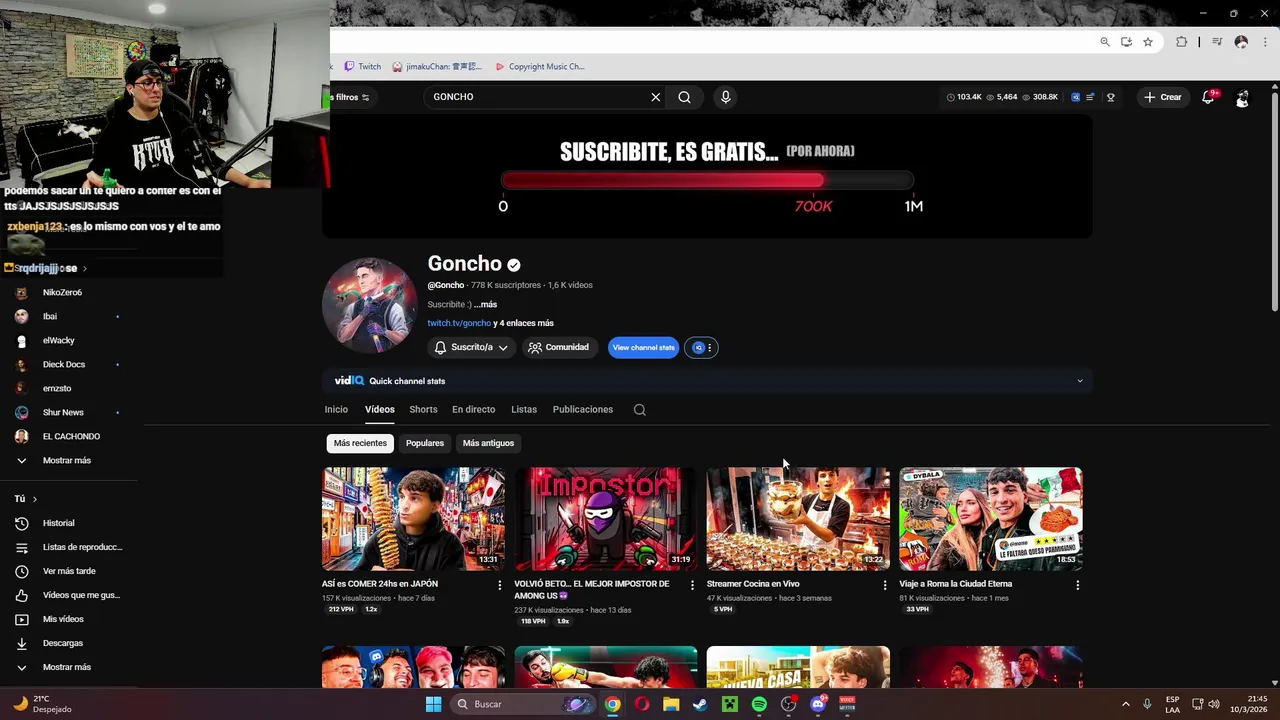Start voice search with the microphone
Image resolution: width=1280 pixels, height=720 pixels.
(x=725, y=97)
